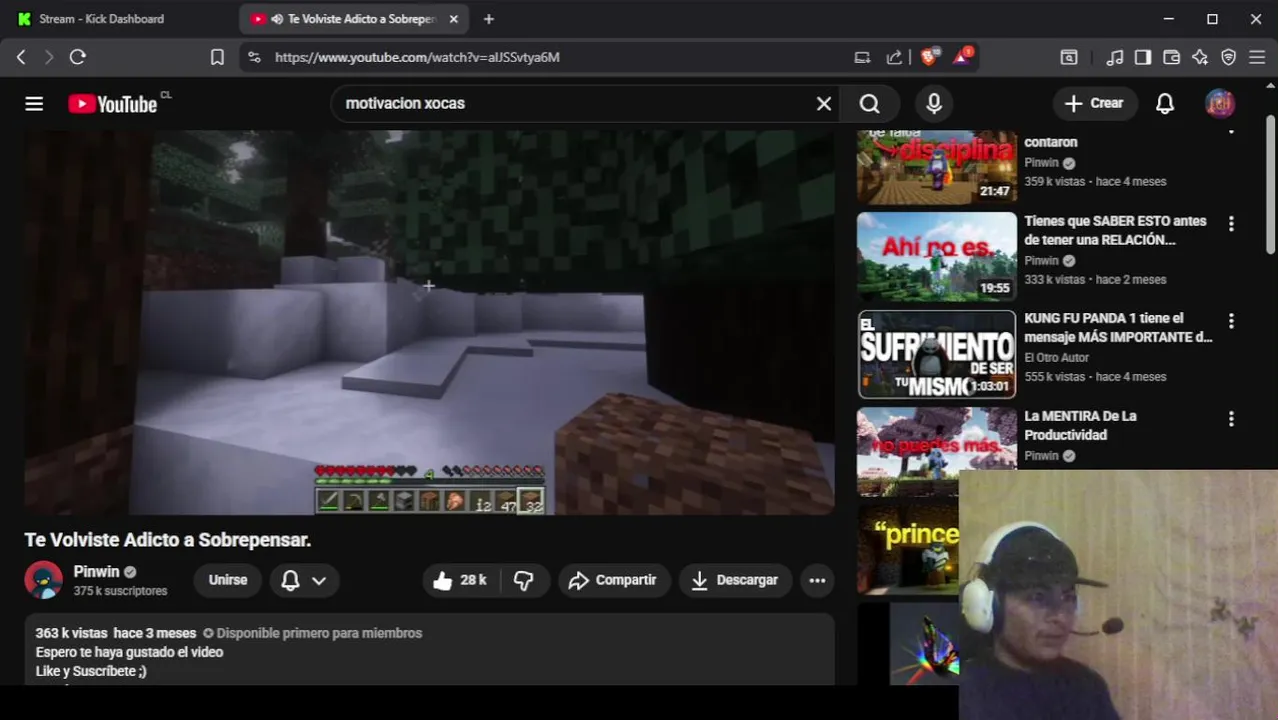Image resolution: width=1278 pixels, height=720 pixels.
Task: Toggle the browser sidebar panel icon
Action: click(x=1143, y=57)
